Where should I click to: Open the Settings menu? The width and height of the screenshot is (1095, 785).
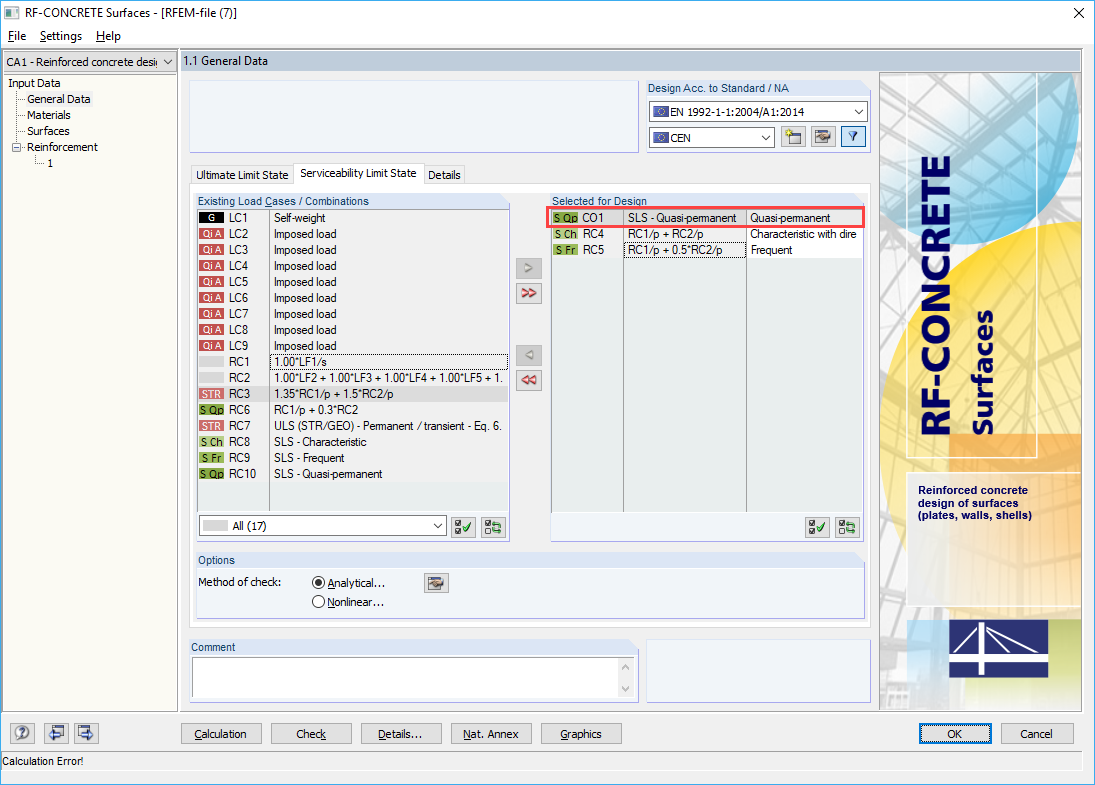pyautogui.click(x=60, y=36)
